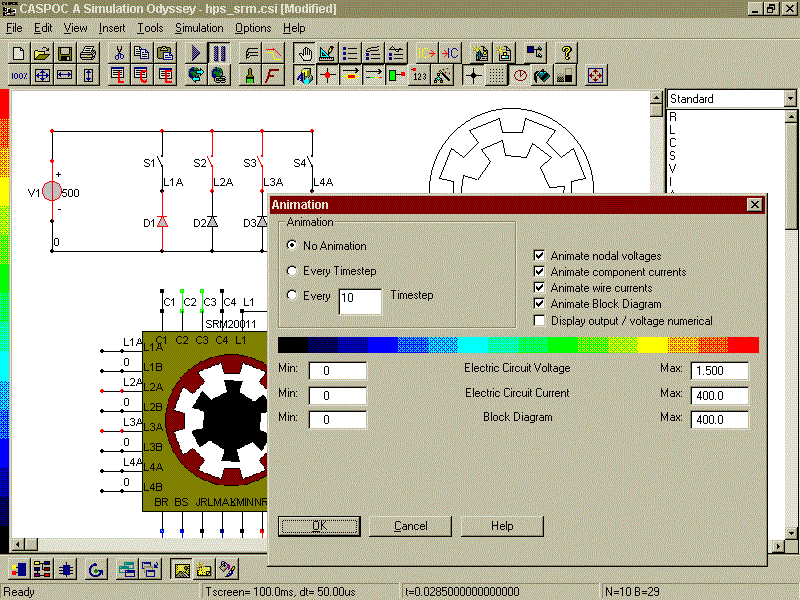This screenshot has width=800, height=600.
Task: Click the 123 numbering icon
Action: (x=419, y=76)
